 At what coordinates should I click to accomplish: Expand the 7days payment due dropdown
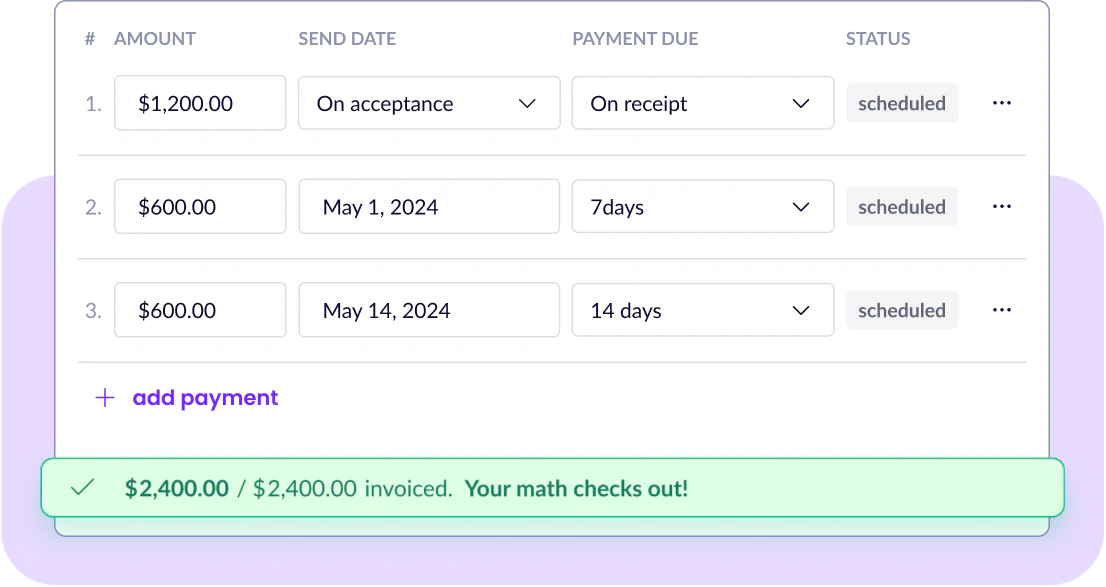click(x=702, y=207)
